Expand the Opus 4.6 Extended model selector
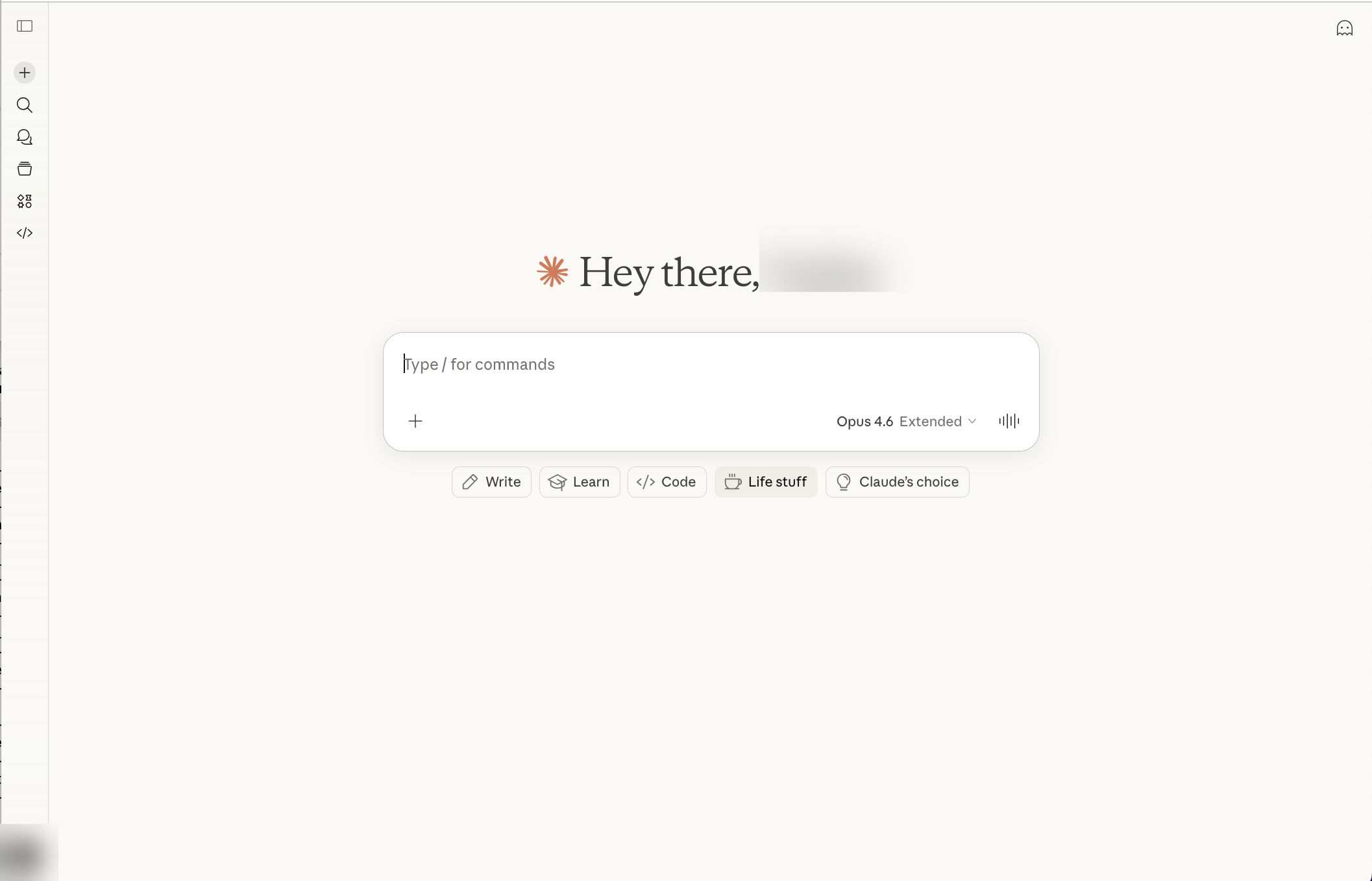 906,421
